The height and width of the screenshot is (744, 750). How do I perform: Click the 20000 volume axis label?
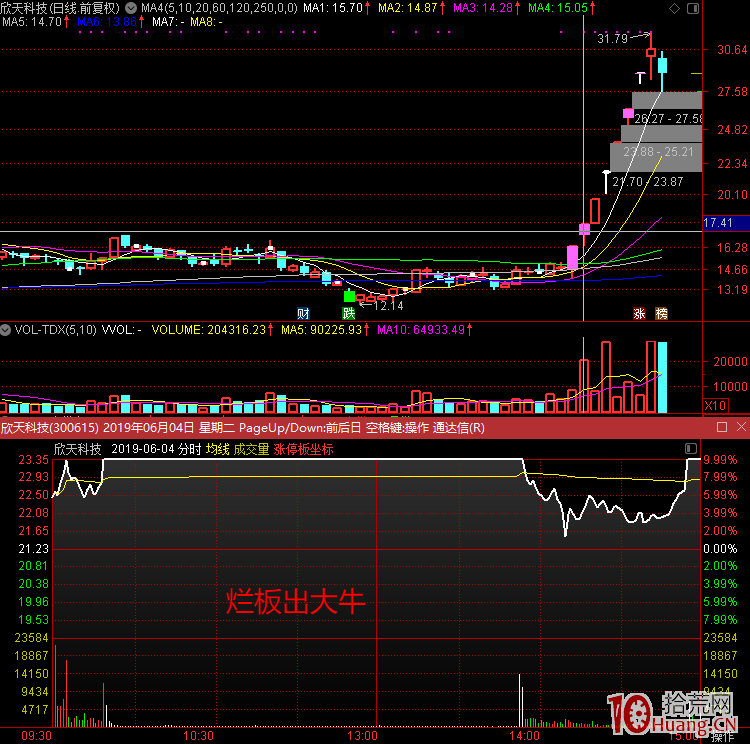(x=730, y=362)
